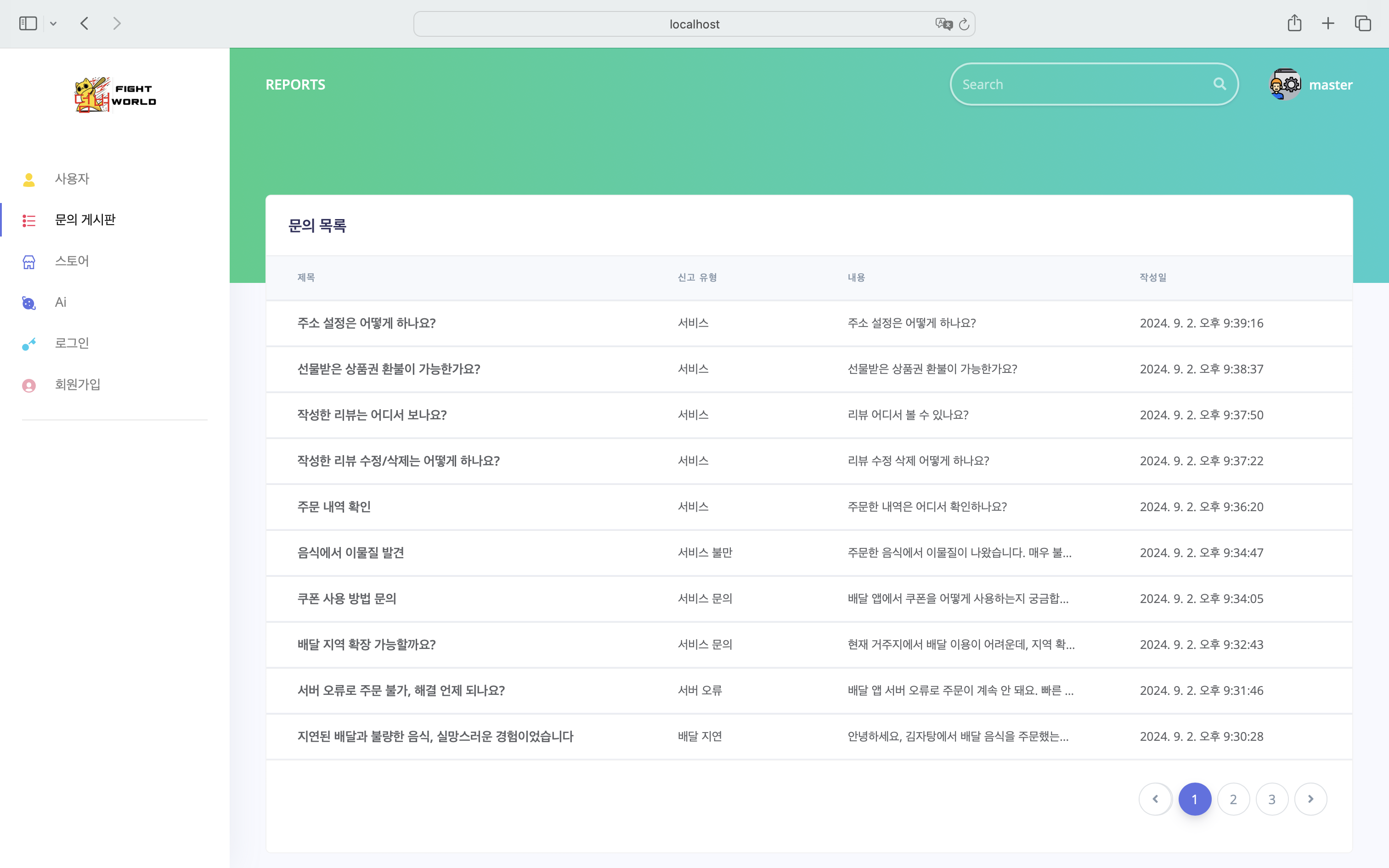Viewport: 1389px width, 868px height.
Task: Open pagination page 2
Action: click(1233, 799)
